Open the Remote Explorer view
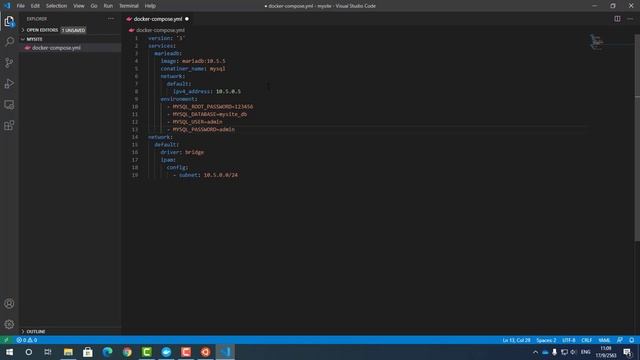Viewport: 640px width, 360px height. click(x=9, y=104)
